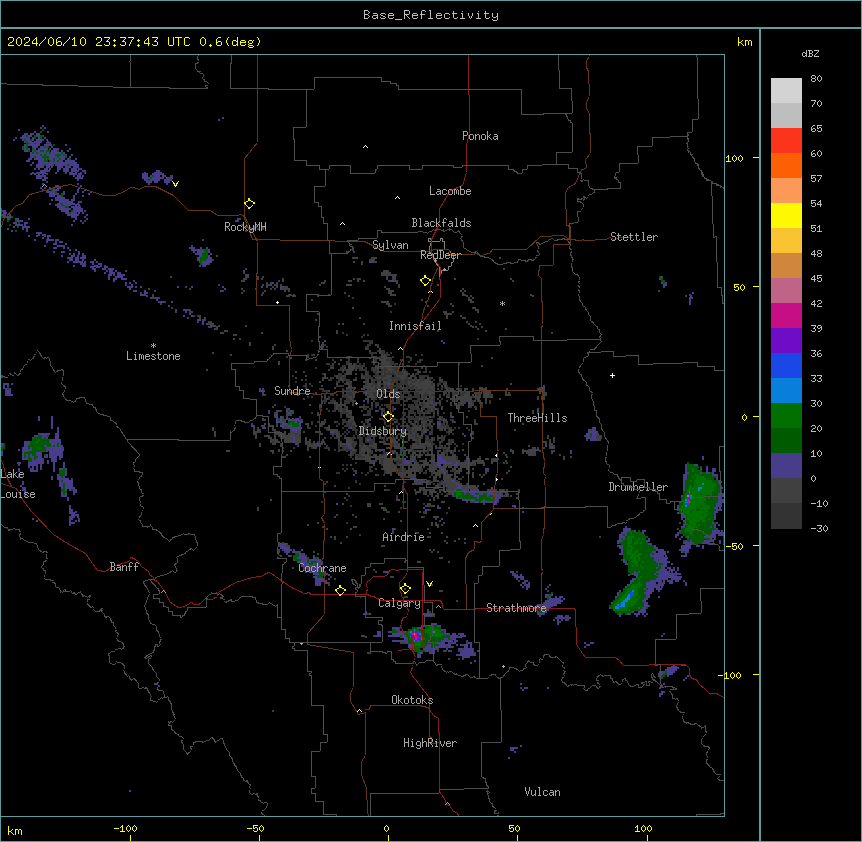862x842 pixels.
Task: Click the Banff label
Action: 124,567
